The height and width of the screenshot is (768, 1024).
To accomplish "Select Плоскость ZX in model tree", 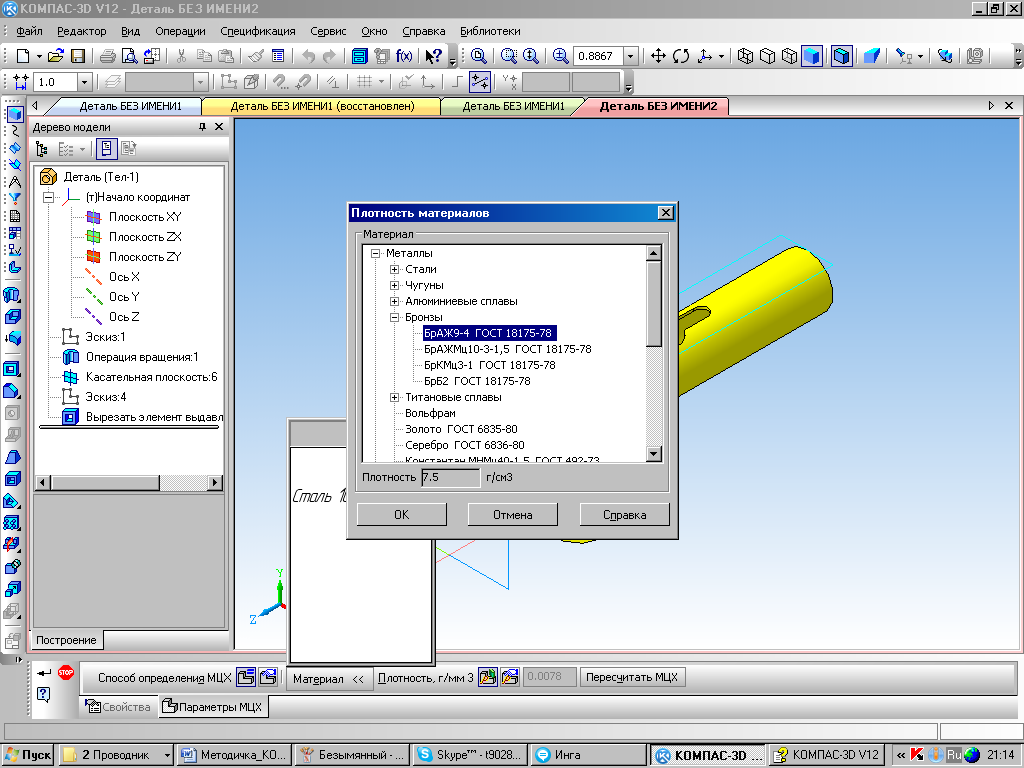I will tap(145, 237).
